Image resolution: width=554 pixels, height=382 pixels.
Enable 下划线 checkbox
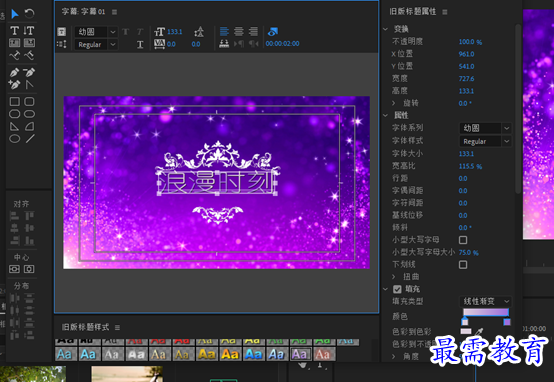point(463,265)
